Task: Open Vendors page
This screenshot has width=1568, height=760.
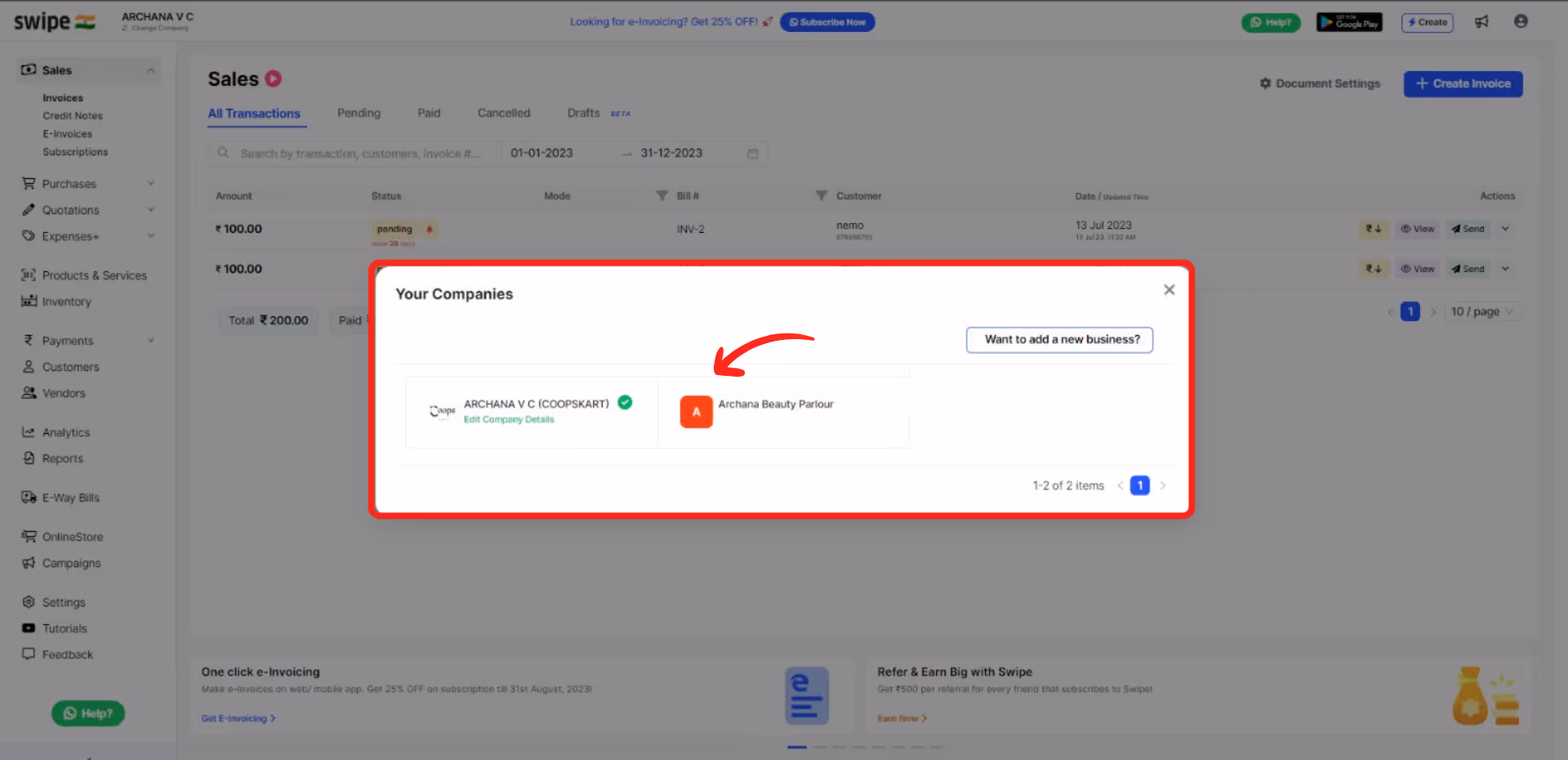Action: (54, 393)
